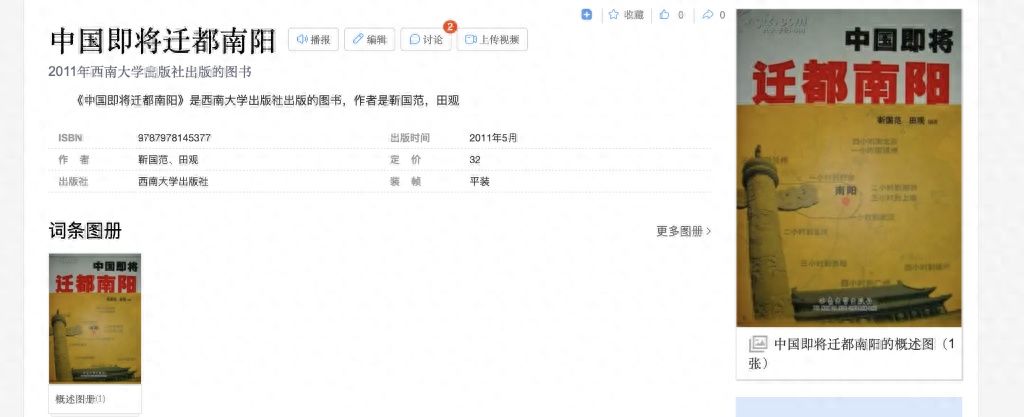Image resolution: width=1024 pixels, height=417 pixels.
Task: Click the ISBN value 9787978145377
Action: [x=174, y=138]
